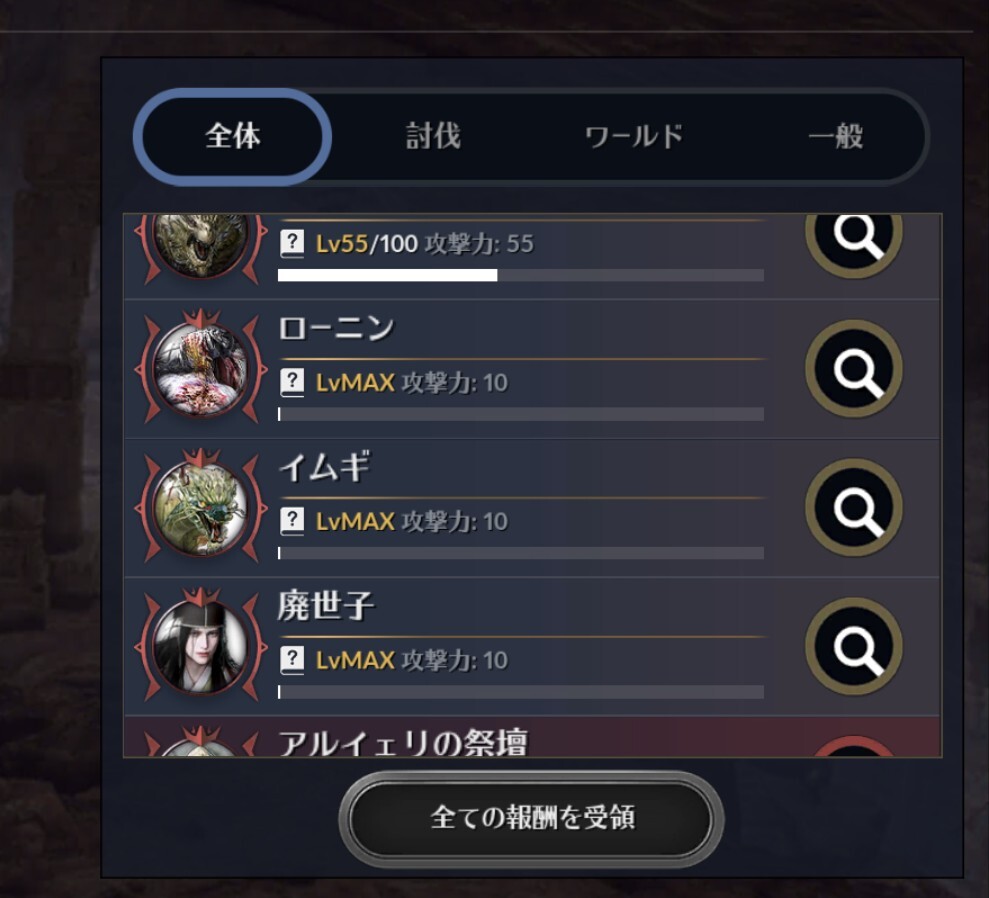Select the 廃世子 character portrait
The image size is (989, 898).
click(201, 646)
